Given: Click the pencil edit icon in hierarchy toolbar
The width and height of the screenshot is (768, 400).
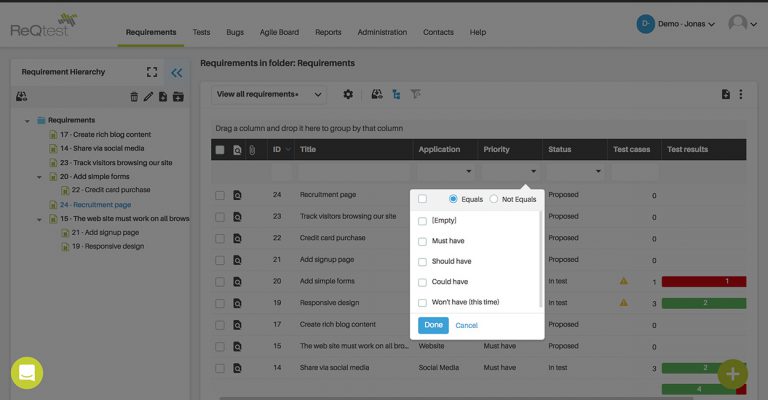Looking at the screenshot, I should click(x=148, y=96).
